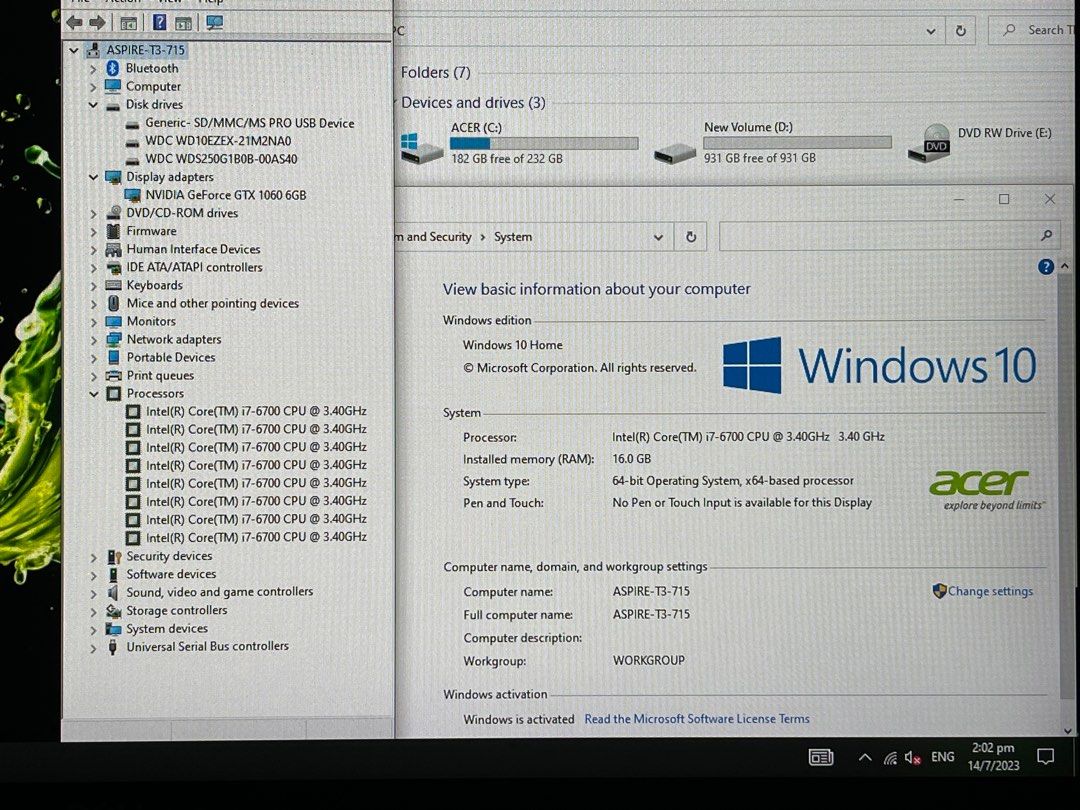Expand the Network adapters category
Screen dimensions: 1080x810
tap(94, 339)
